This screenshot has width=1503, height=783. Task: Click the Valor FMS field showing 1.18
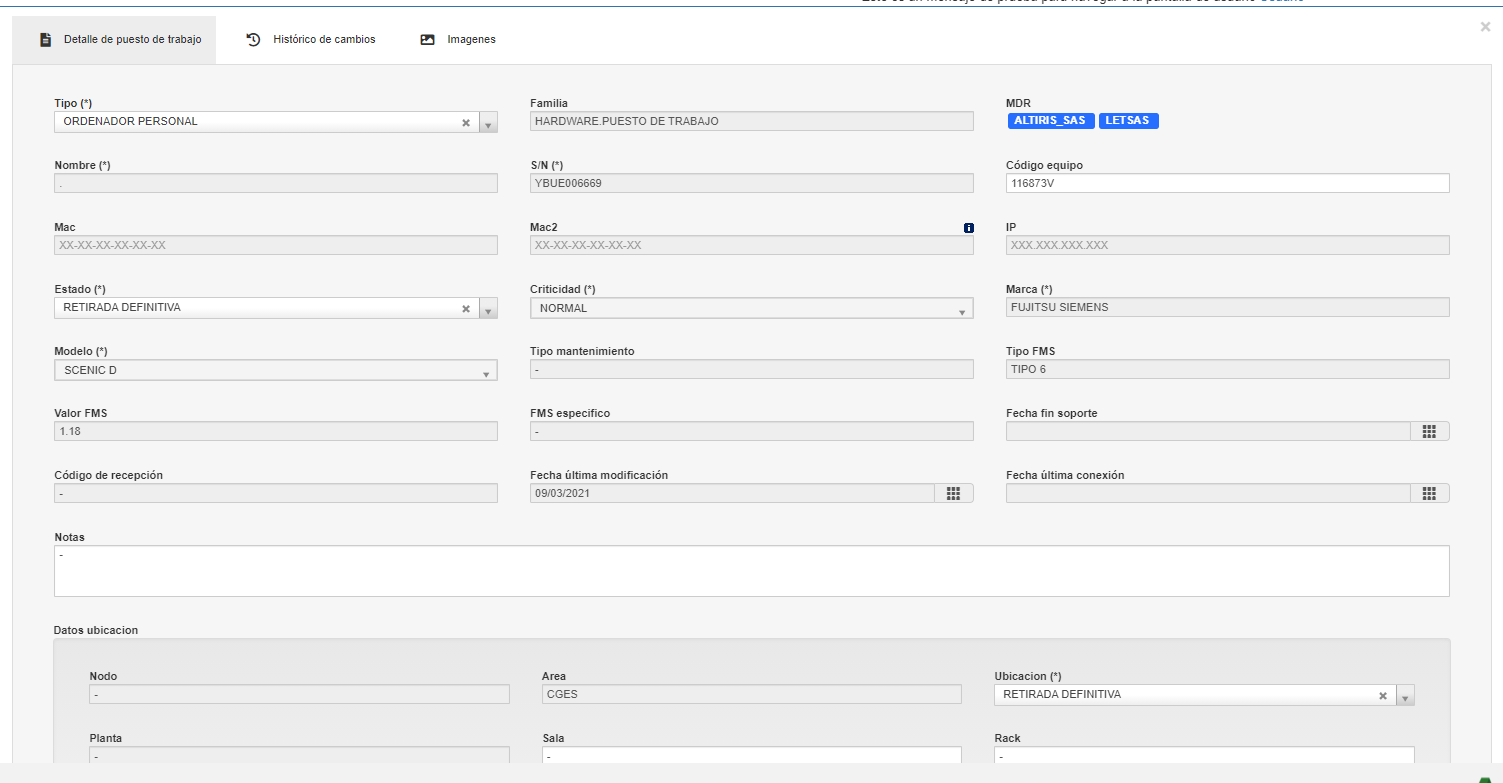coord(275,431)
